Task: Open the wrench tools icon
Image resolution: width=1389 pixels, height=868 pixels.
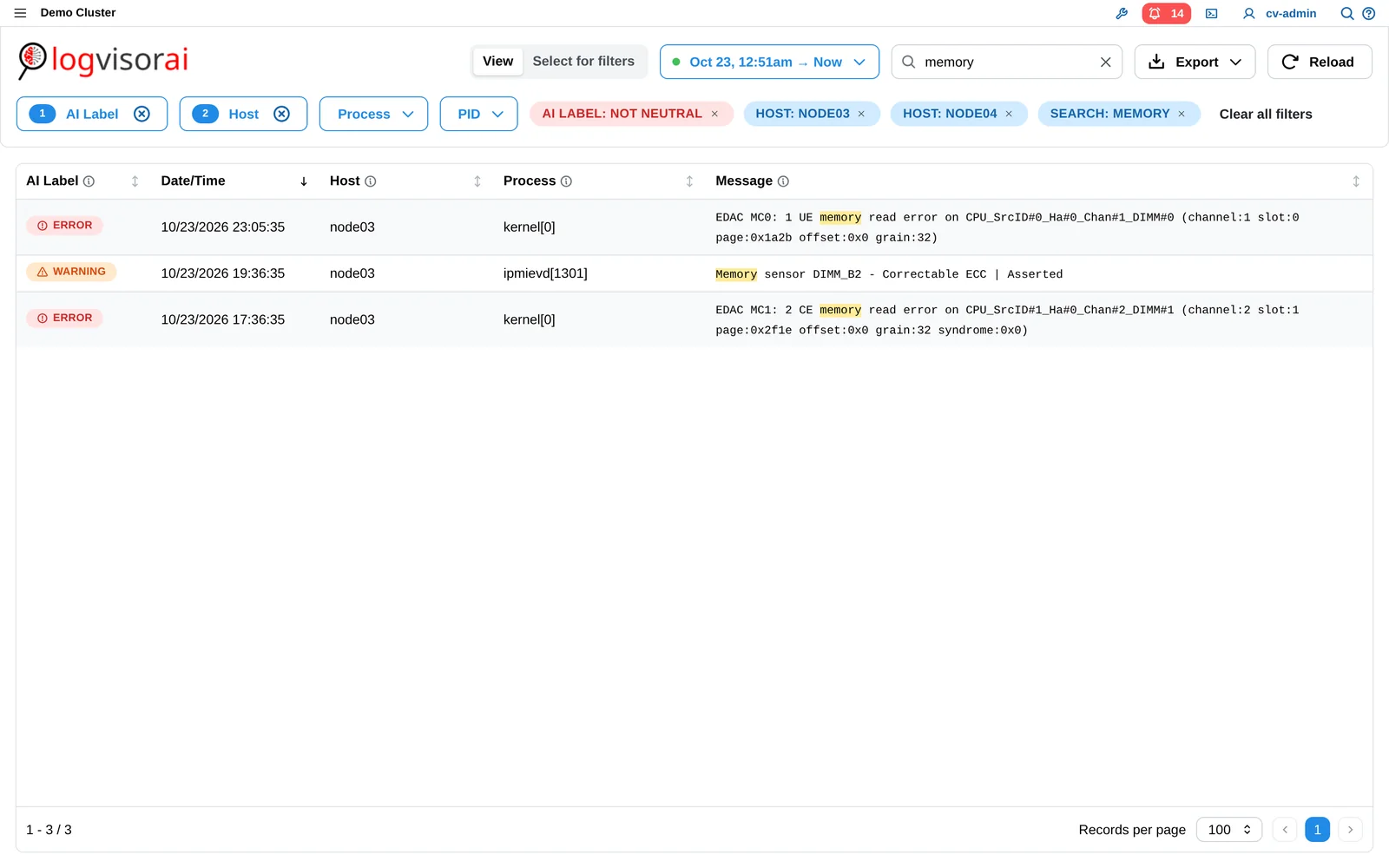Action: click(1122, 13)
